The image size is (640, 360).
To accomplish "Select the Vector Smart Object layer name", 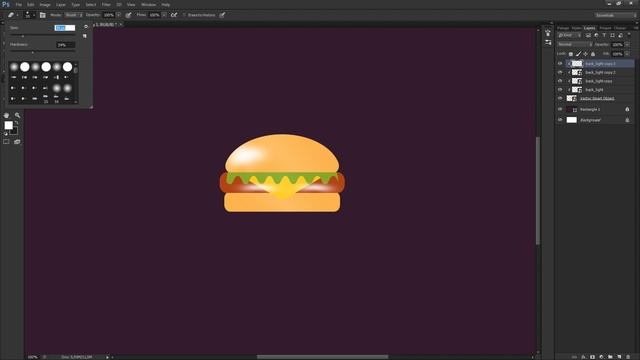I will (x=597, y=98).
